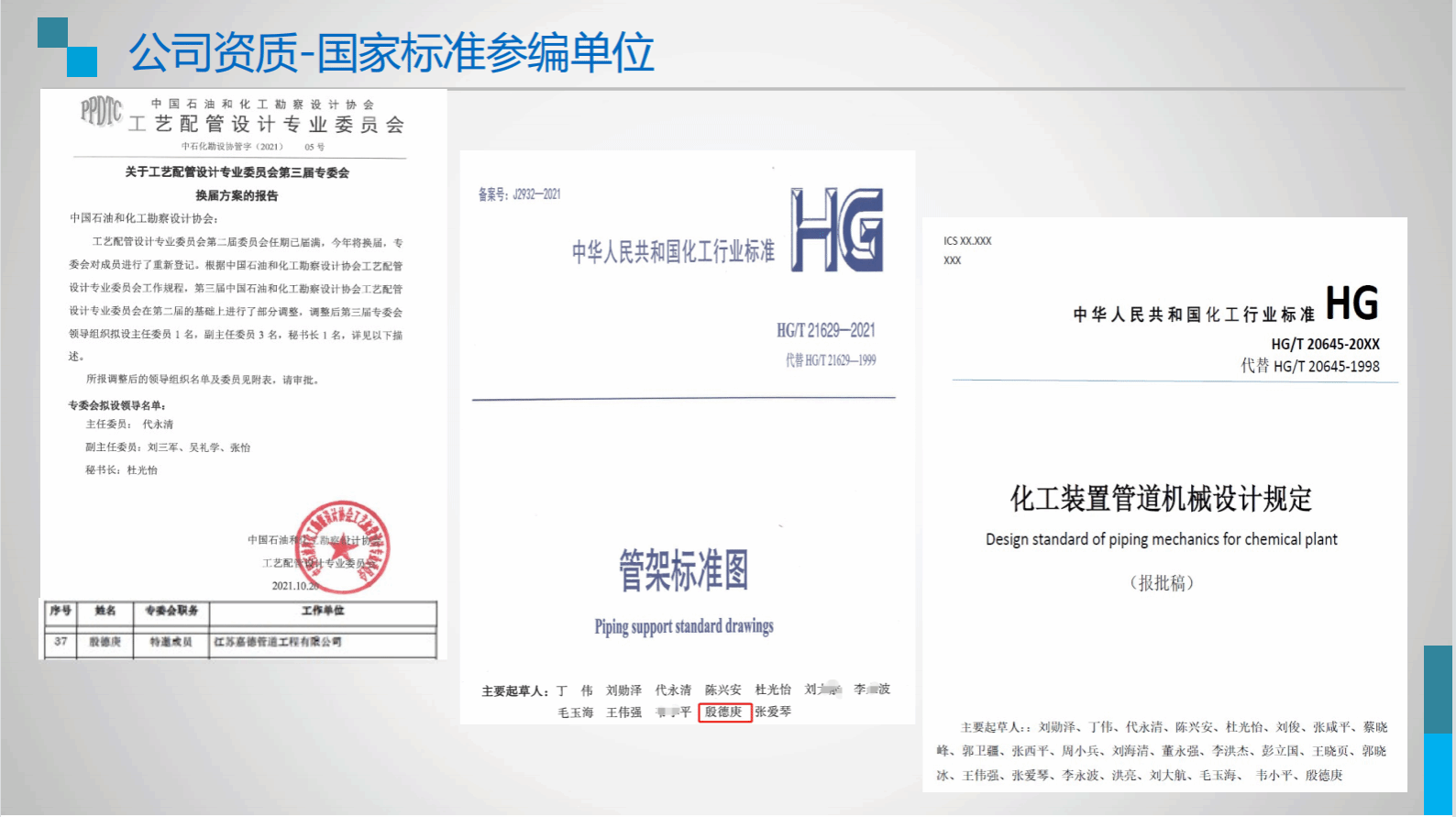Click the bright blue square beside title
This screenshot has width=1456, height=817.
pos(82,61)
